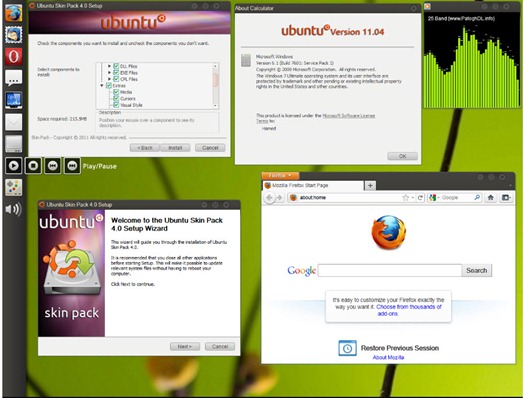
Task: Click the Play/Pause media button
Action: pyautogui.click(x=14, y=166)
